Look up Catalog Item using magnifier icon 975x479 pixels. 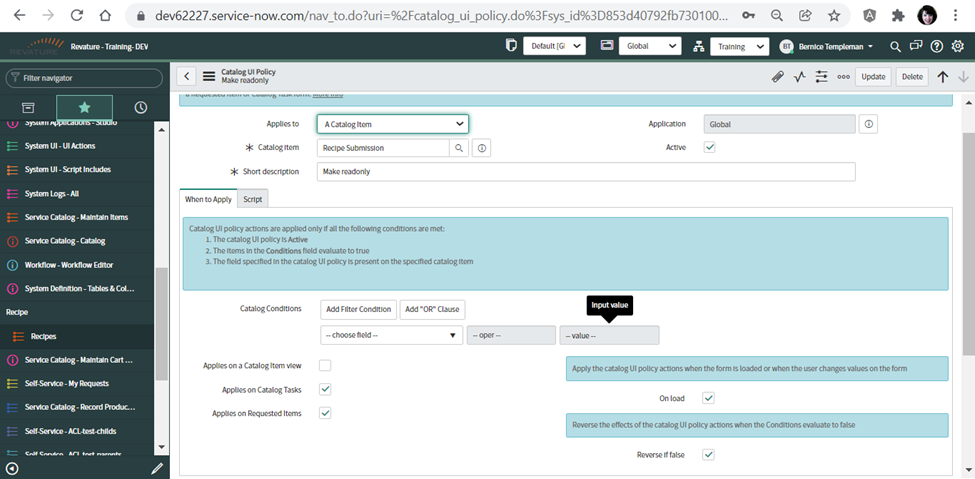click(459, 147)
